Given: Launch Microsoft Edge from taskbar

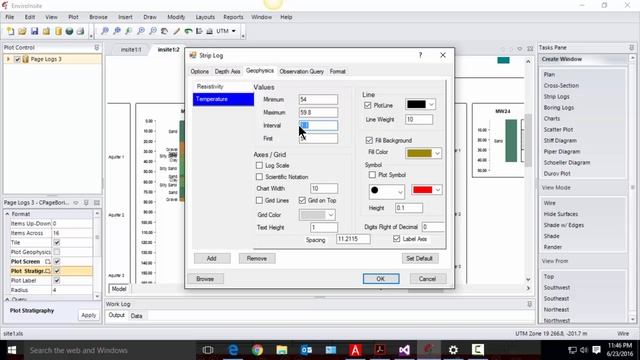Looking at the screenshot, I should (x=233, y=350).
